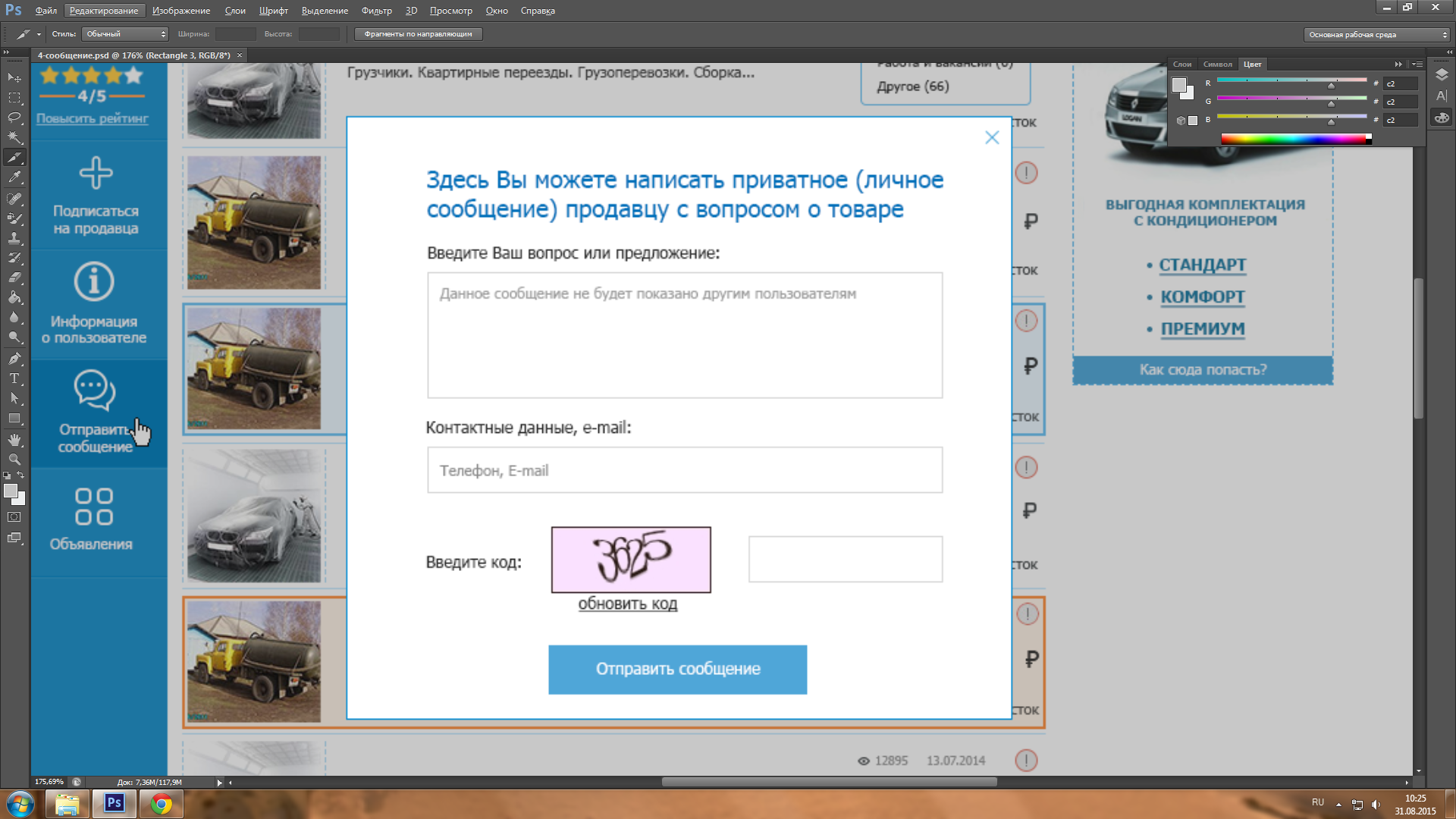1456x819 pixels.
Task: Select the Dodge tool
Action: coord(14,337)
